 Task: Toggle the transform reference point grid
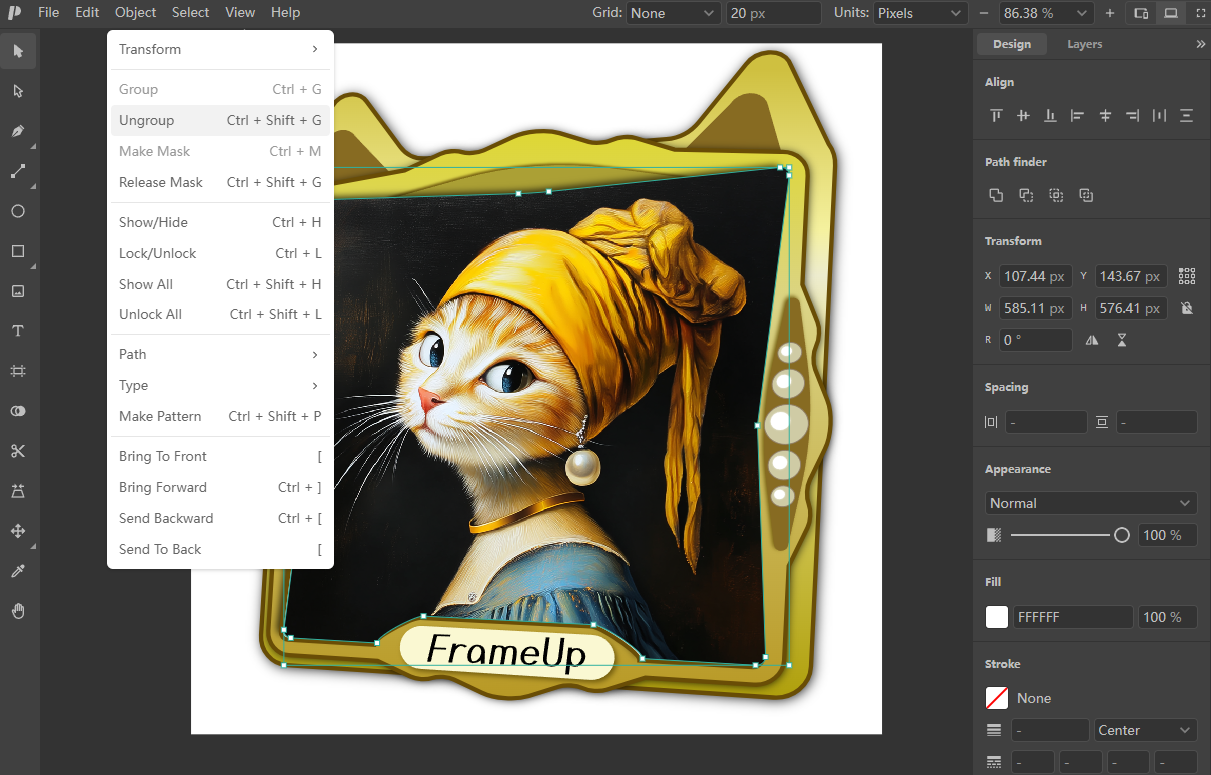tap(1186, 276)
